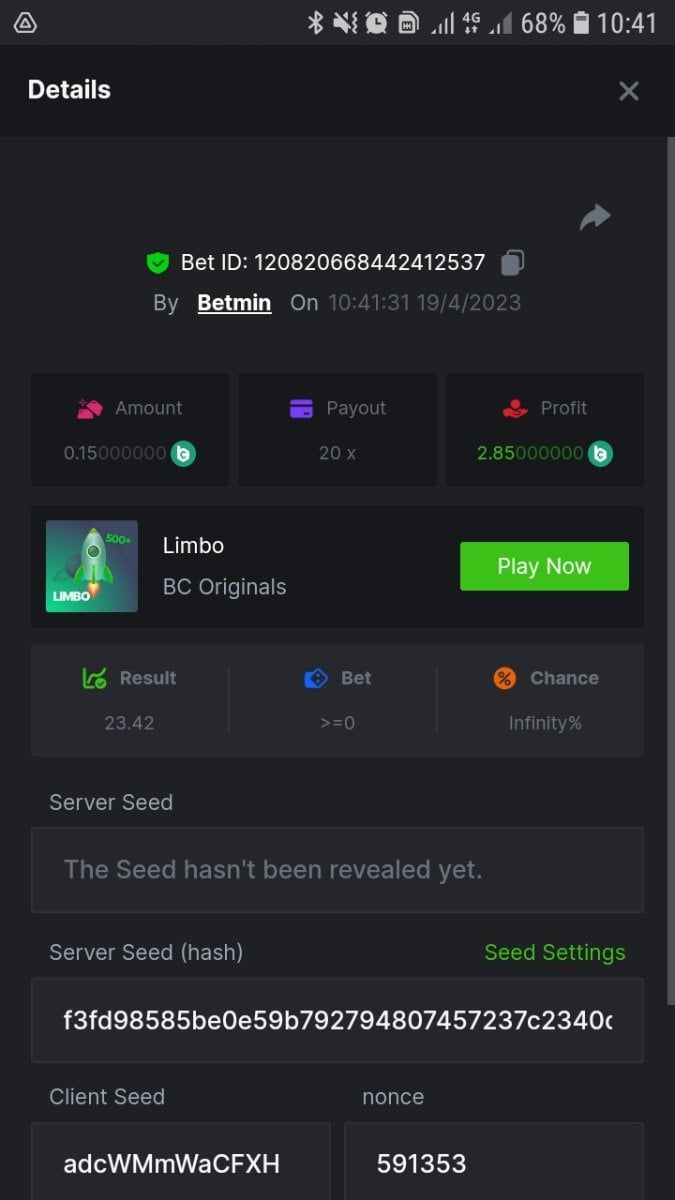Open the Betmin user profile link

click(x=234, y=303)
